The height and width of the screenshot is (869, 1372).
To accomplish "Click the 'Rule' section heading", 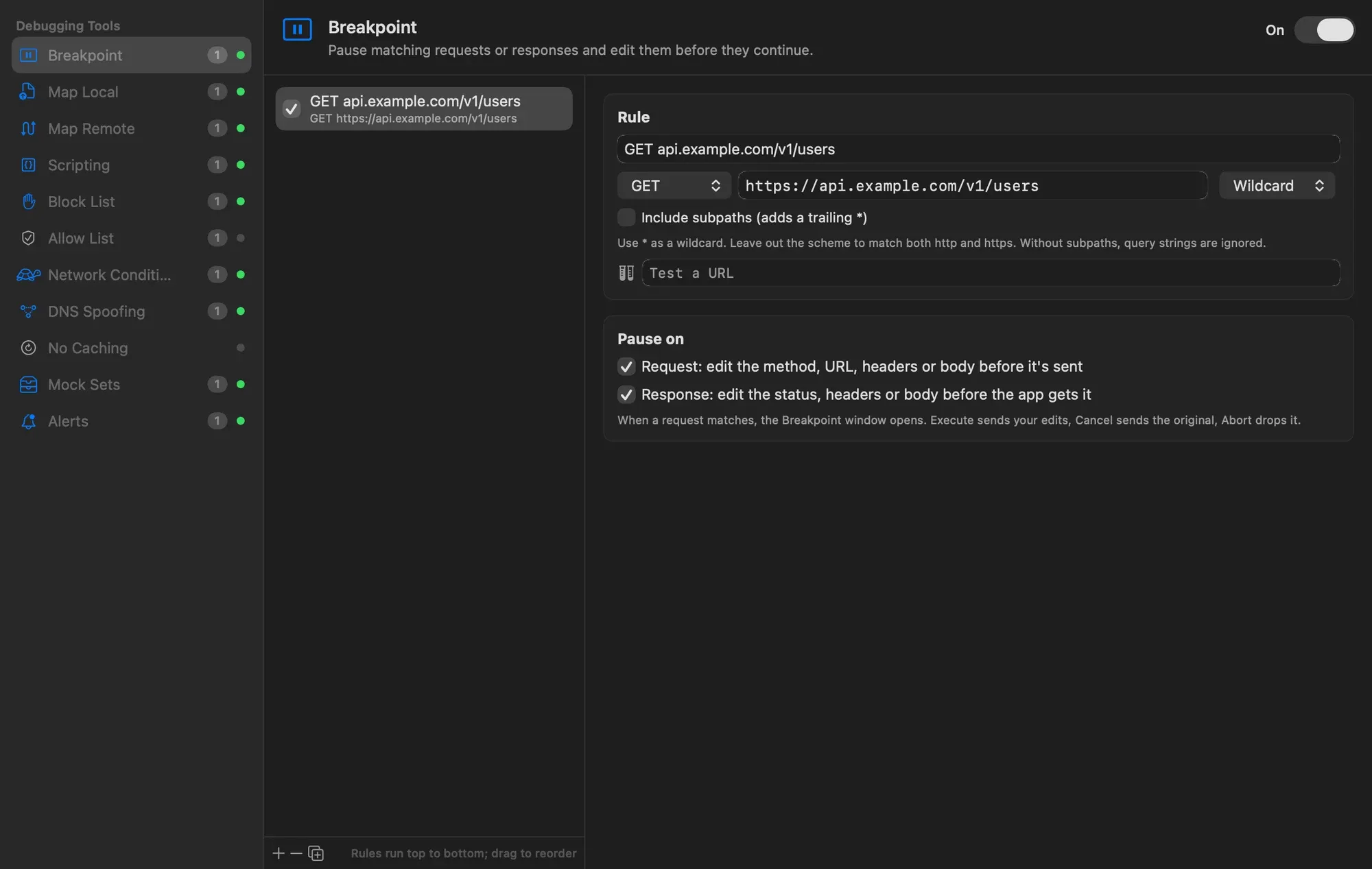I will coord(633,117).
